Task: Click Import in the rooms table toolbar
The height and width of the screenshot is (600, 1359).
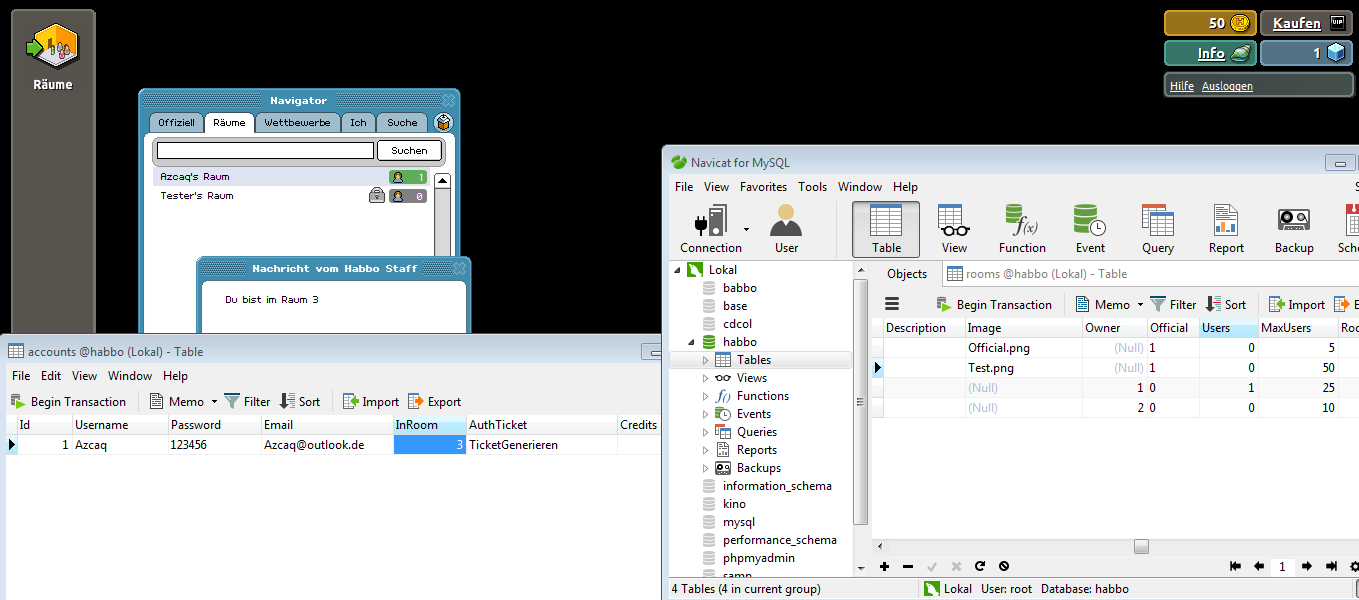Action: click(x=1297, y=304)
